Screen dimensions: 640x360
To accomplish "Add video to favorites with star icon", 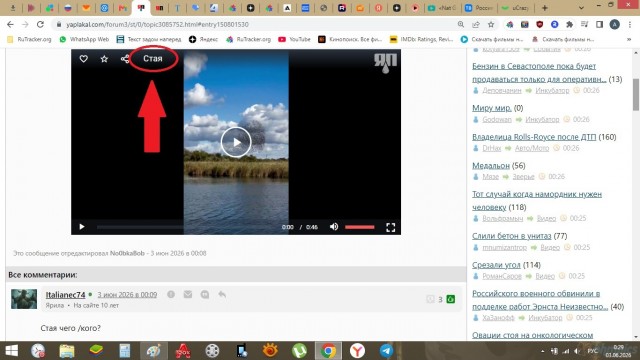I will tap(104, 59).
